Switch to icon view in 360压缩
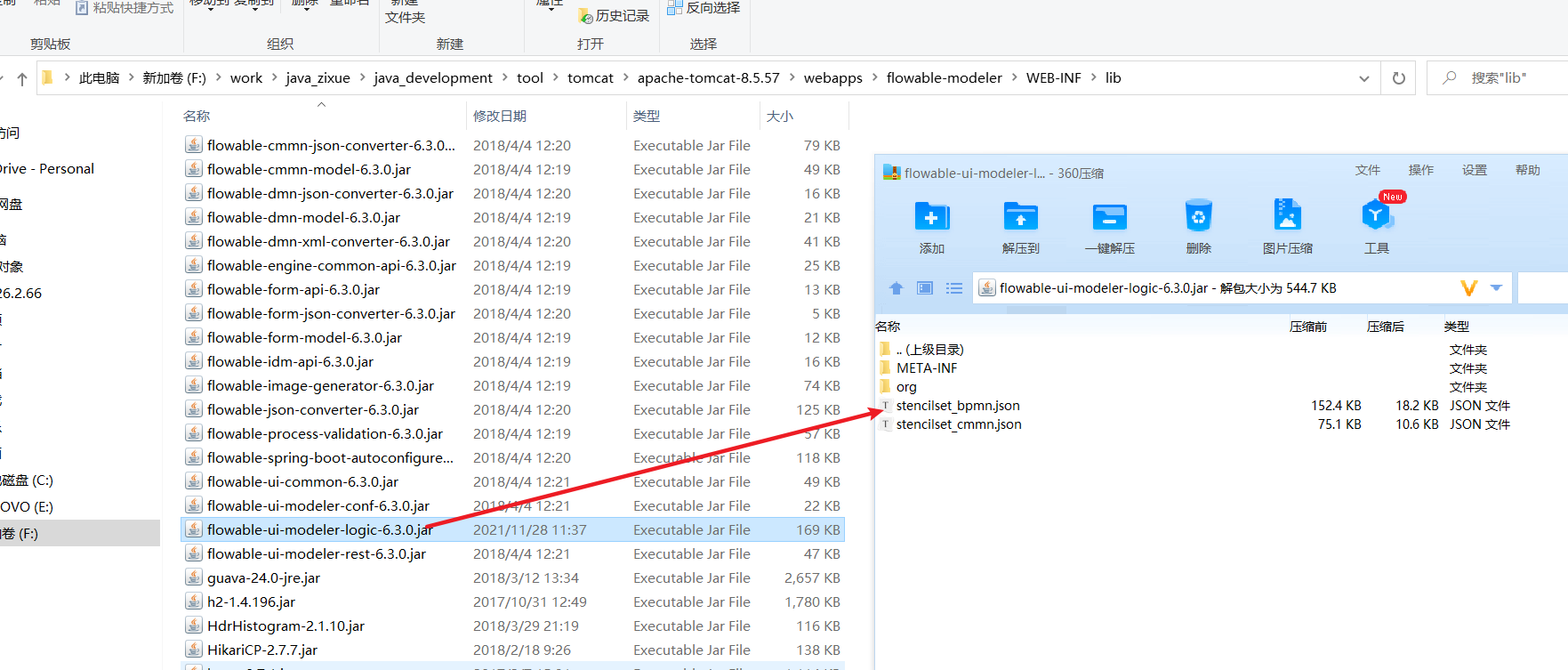1568x670 pixels. click(925, 288)
